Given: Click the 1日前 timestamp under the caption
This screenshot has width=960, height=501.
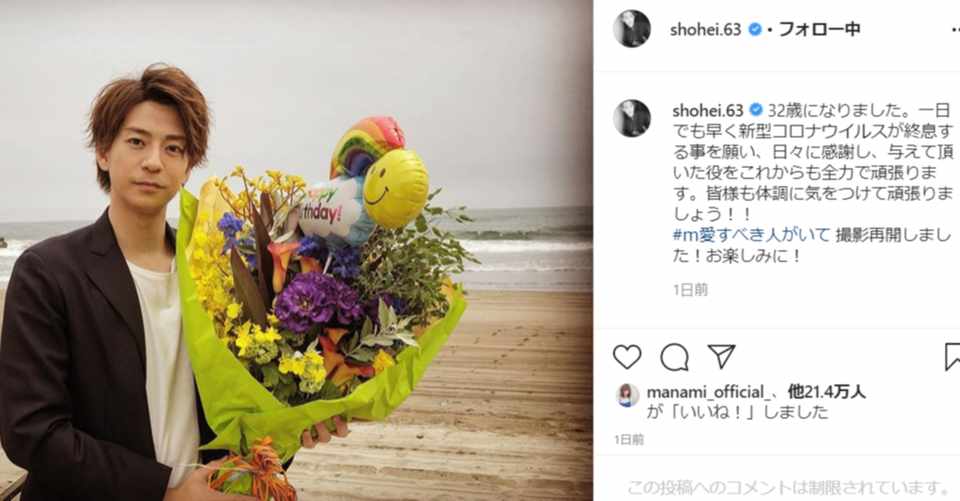Looking at the screenshot, I should [x=691, y=290].
